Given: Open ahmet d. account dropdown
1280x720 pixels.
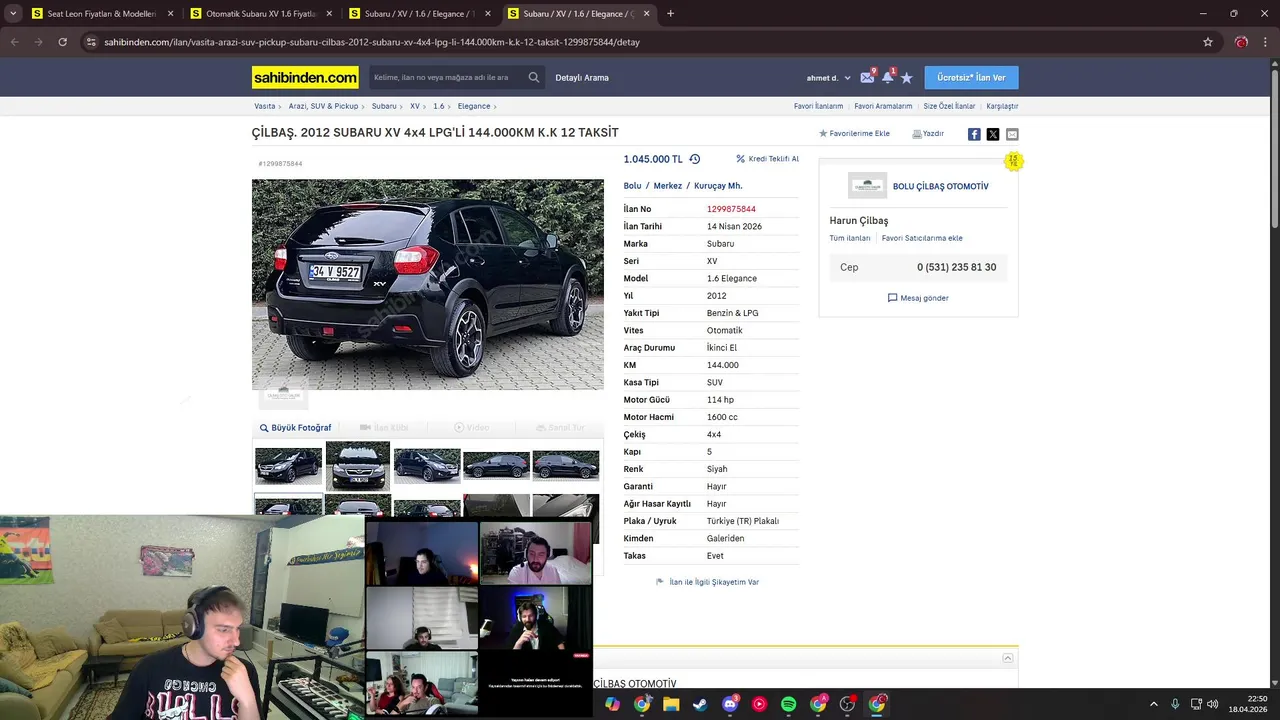Looking at the screenshot, I should [829, 78].
